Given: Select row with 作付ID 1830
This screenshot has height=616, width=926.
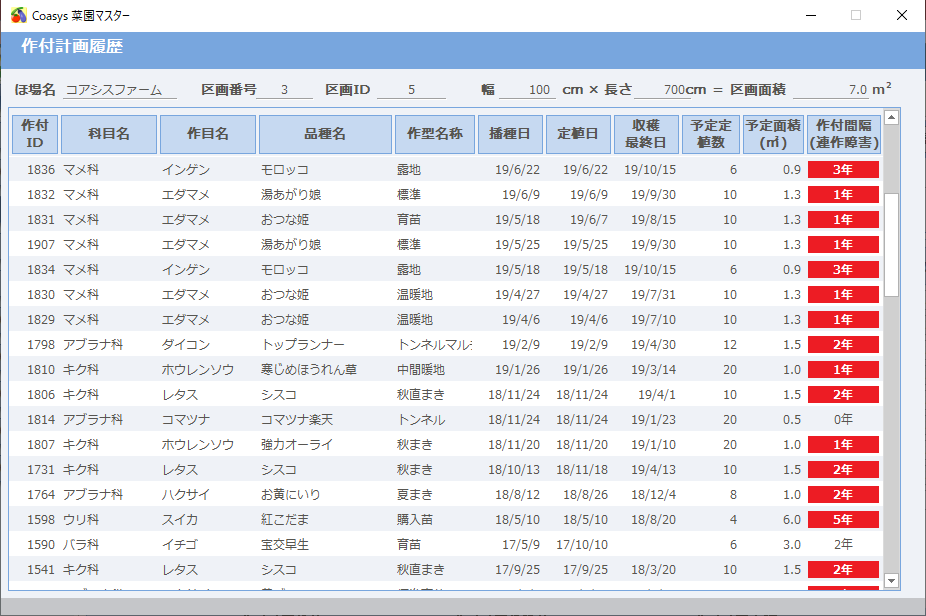Looking at the screenshot, I should point(445,295).
